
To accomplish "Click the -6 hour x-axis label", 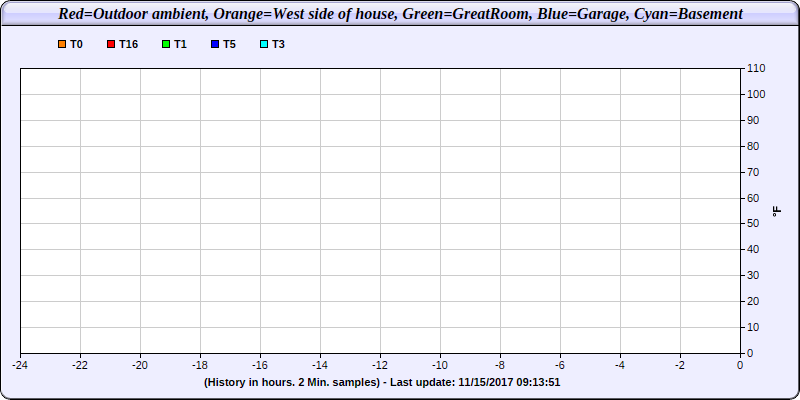I will pyautogui.click(x=560, y=365).
